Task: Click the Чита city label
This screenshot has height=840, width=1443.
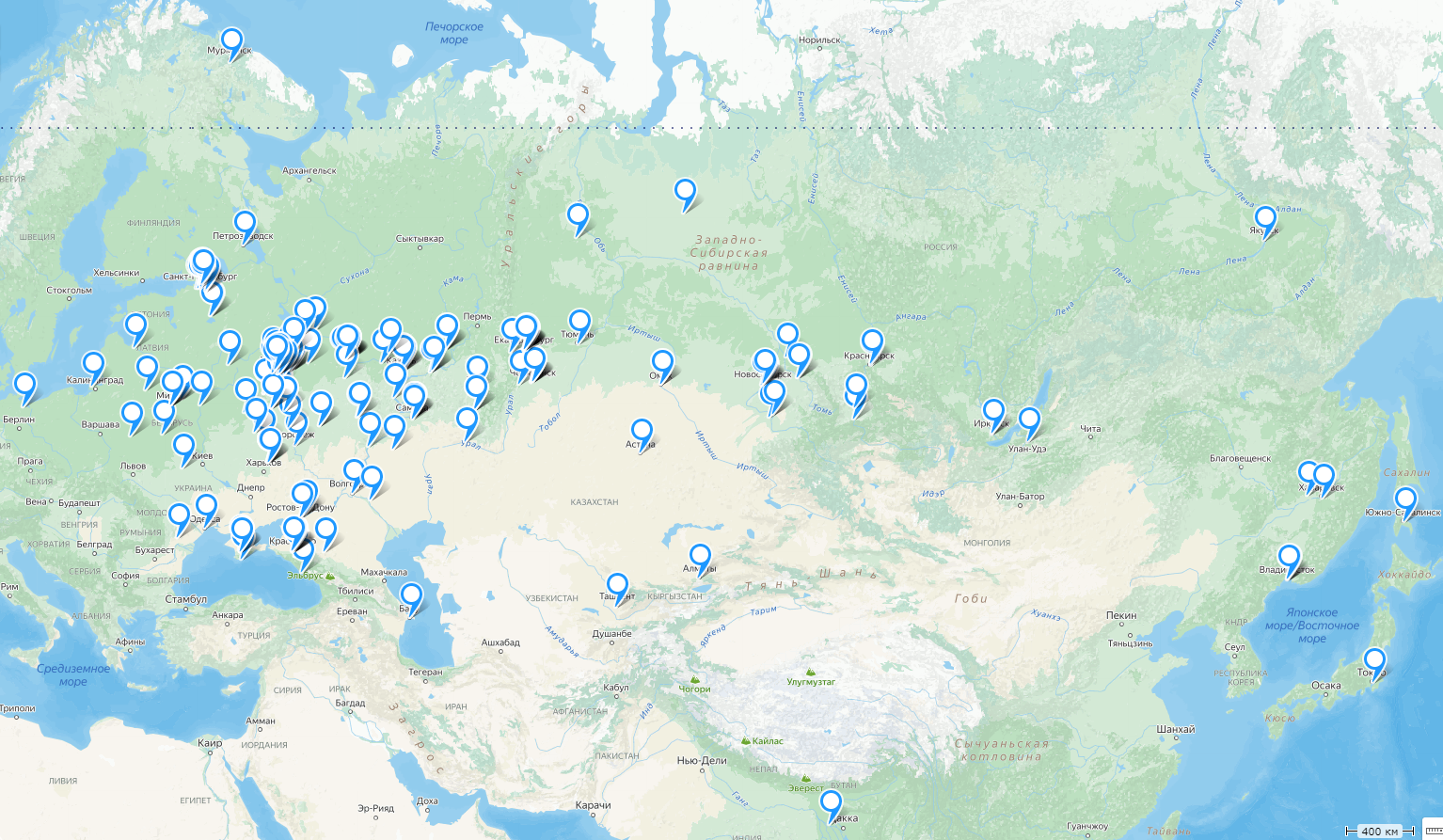Action: 1090,429
